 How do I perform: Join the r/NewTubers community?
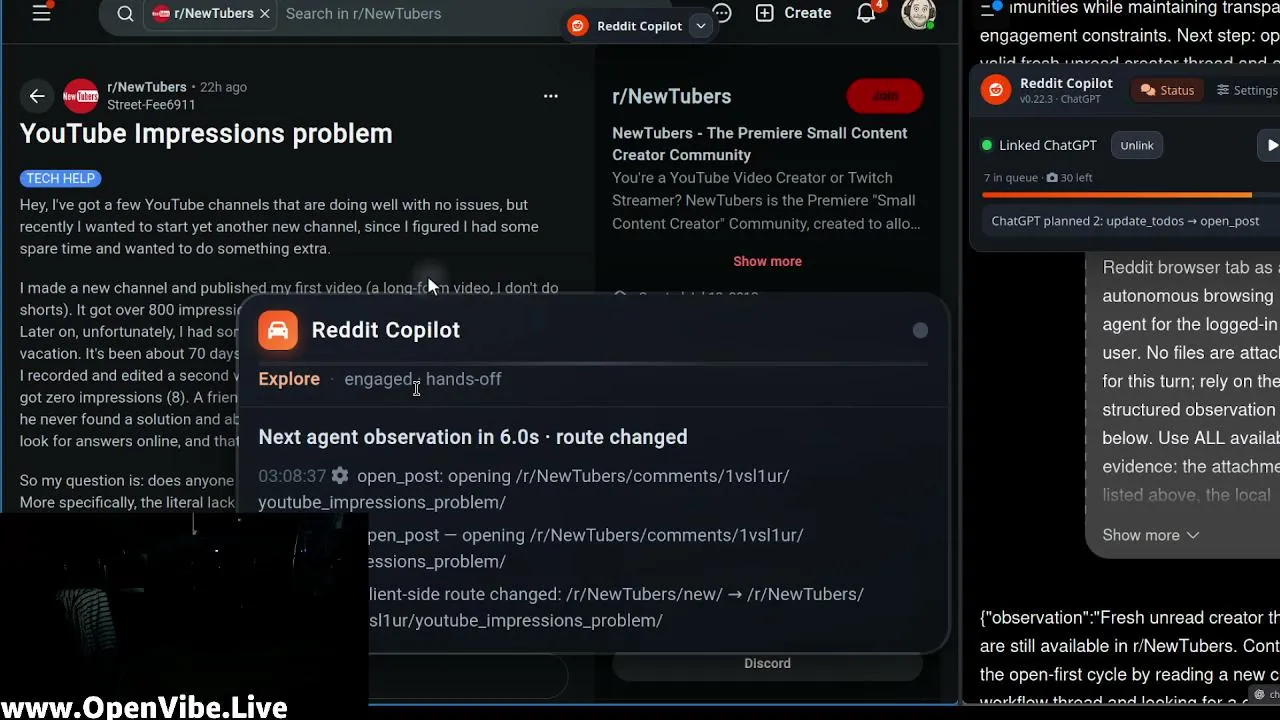pos(885,96)
